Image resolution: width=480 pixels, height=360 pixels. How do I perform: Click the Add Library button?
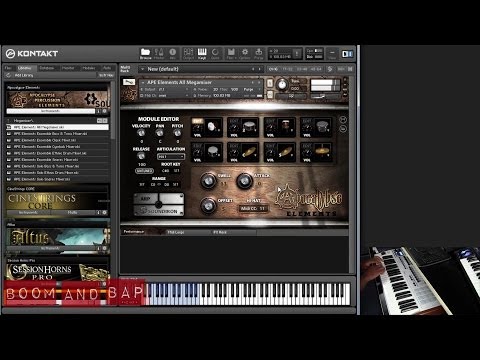pyautogui.click(x=24, y=75)
